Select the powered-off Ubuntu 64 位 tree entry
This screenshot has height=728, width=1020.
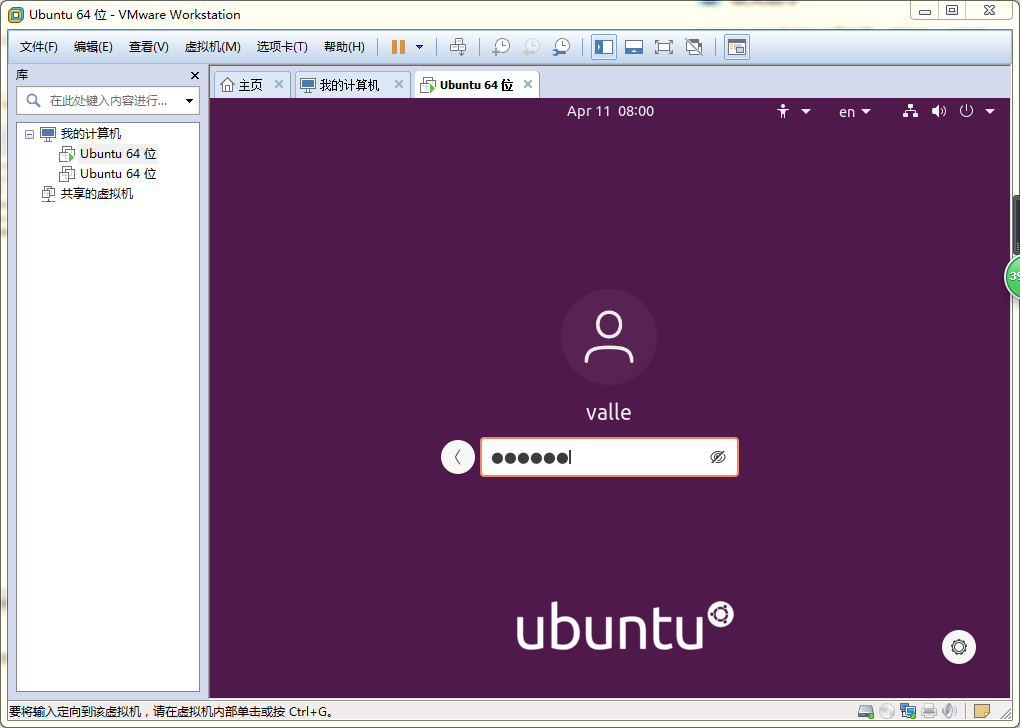point(118,174)
